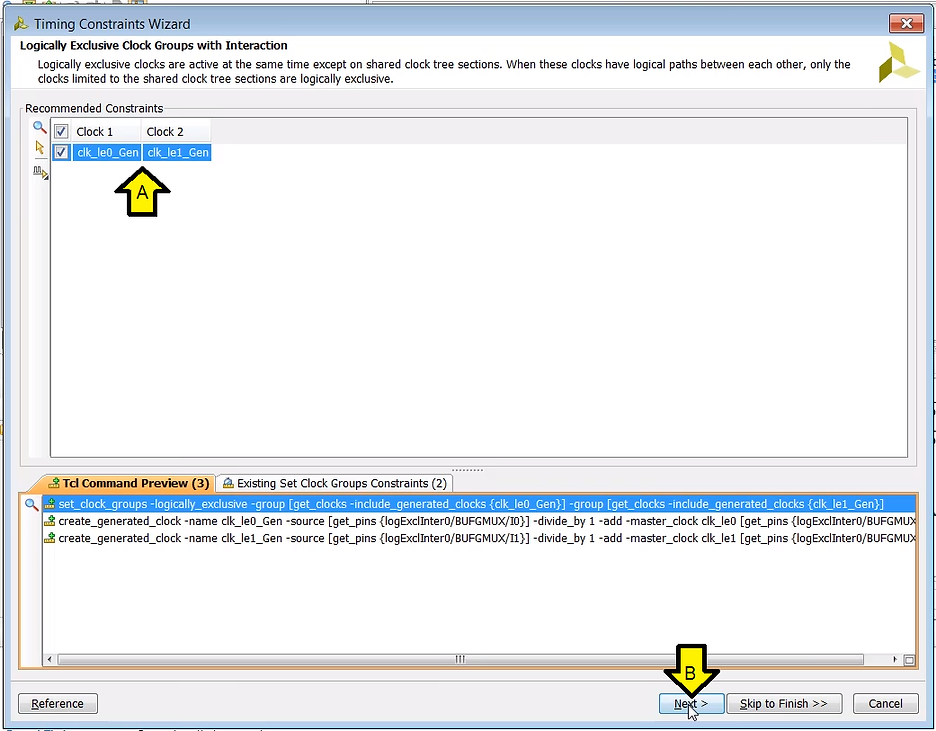Sort by the Clock 1 column header
Viewport: 936px width, 731px height.
[x=103, y=131]
